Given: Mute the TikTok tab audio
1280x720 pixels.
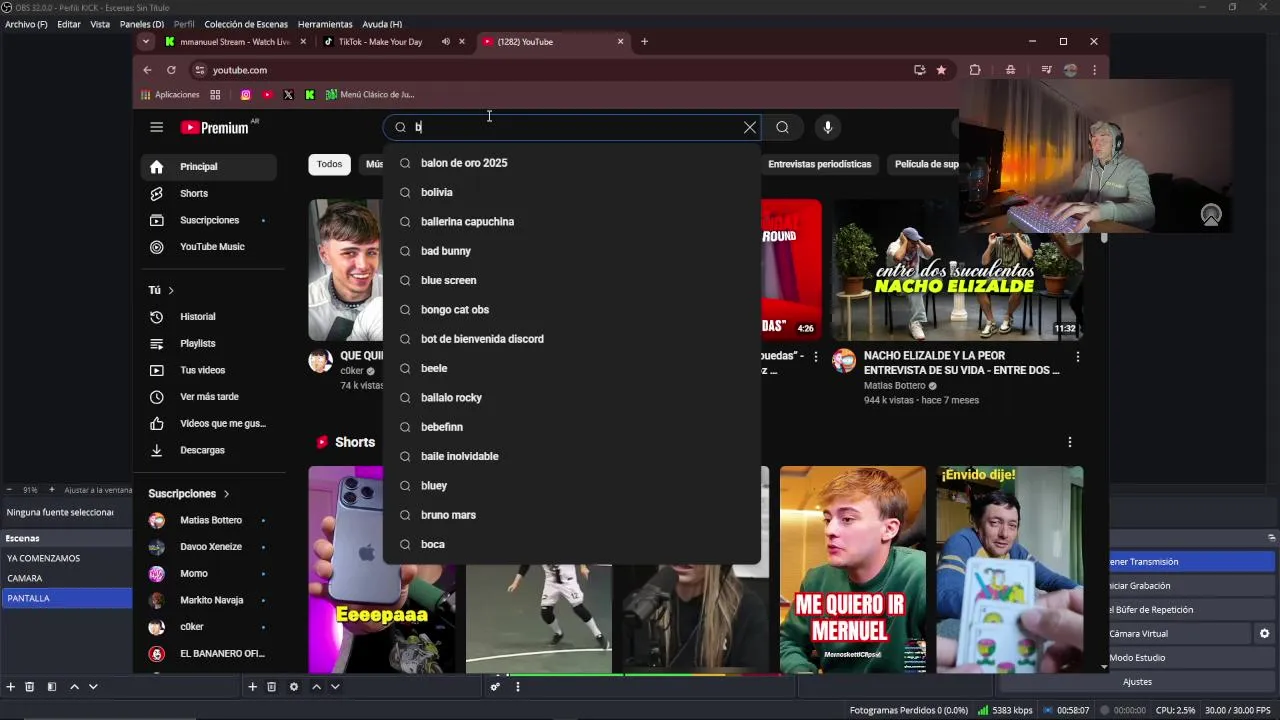Looking at the screenshot, I should [x=445, y=42].
